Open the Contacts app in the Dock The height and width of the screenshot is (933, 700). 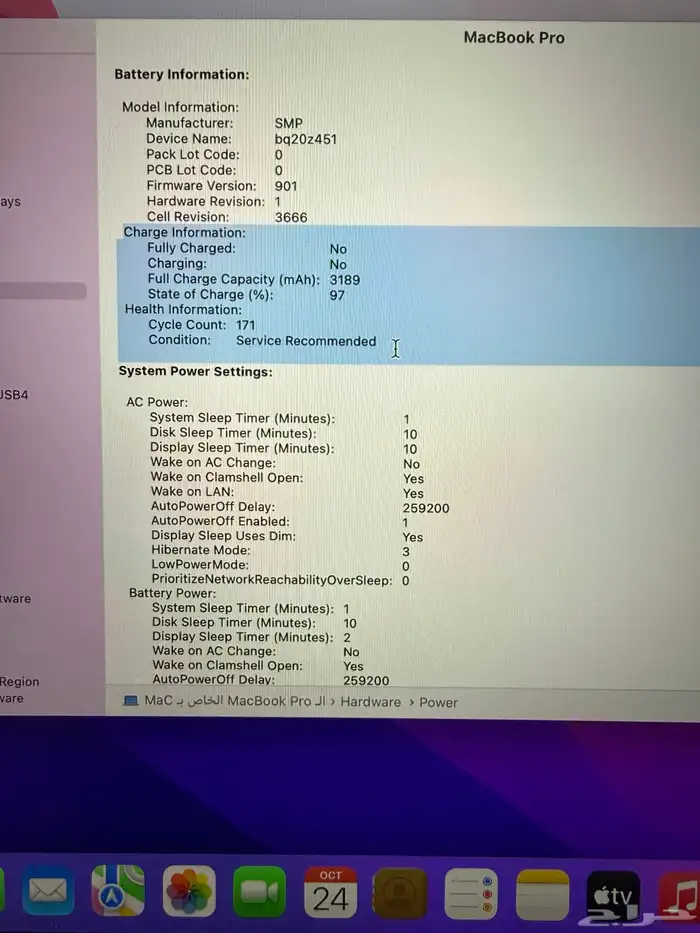(x=401, y=893)
